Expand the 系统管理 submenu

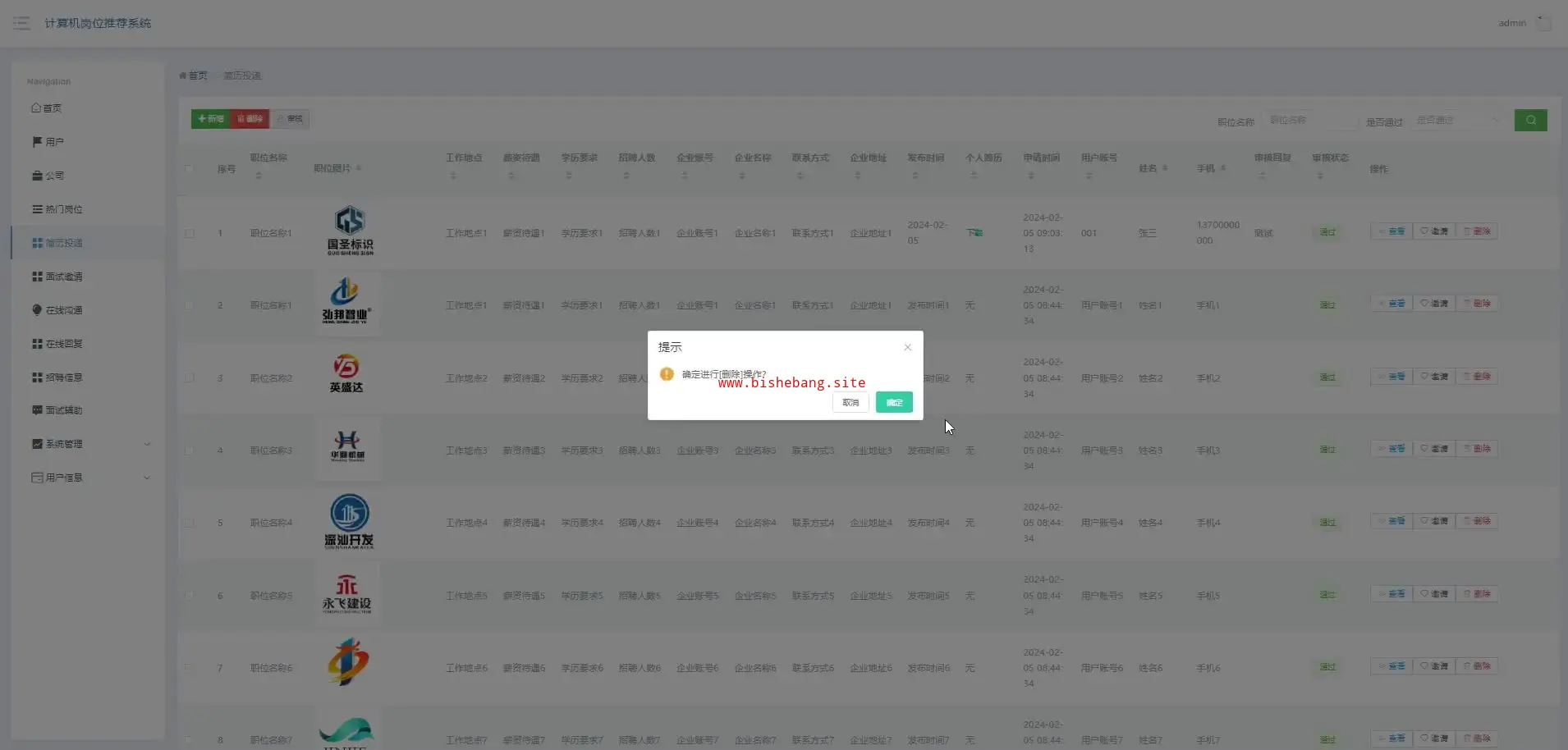(x=88, y=444)
